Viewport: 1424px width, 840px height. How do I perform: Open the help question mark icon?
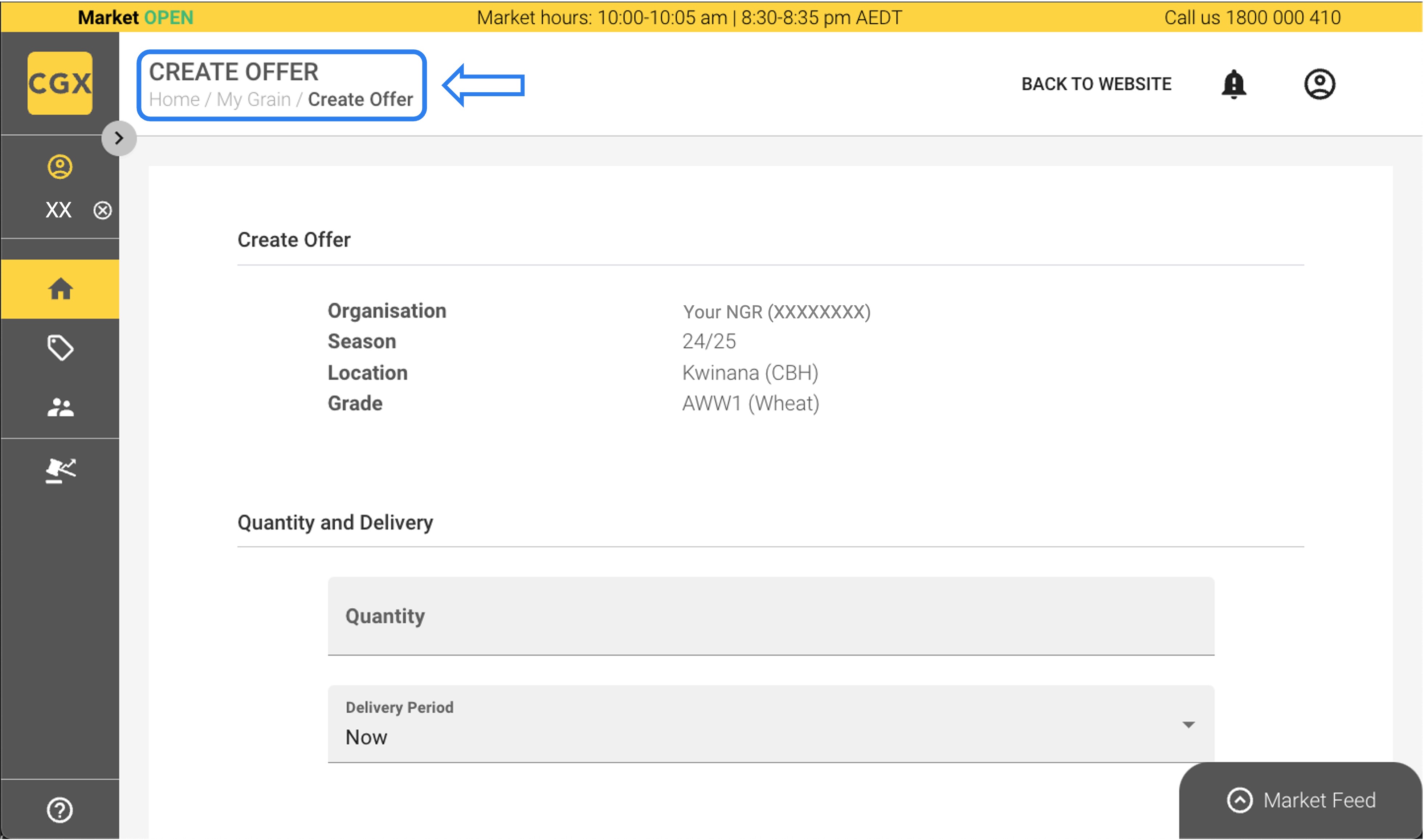[x=60, y=810]
